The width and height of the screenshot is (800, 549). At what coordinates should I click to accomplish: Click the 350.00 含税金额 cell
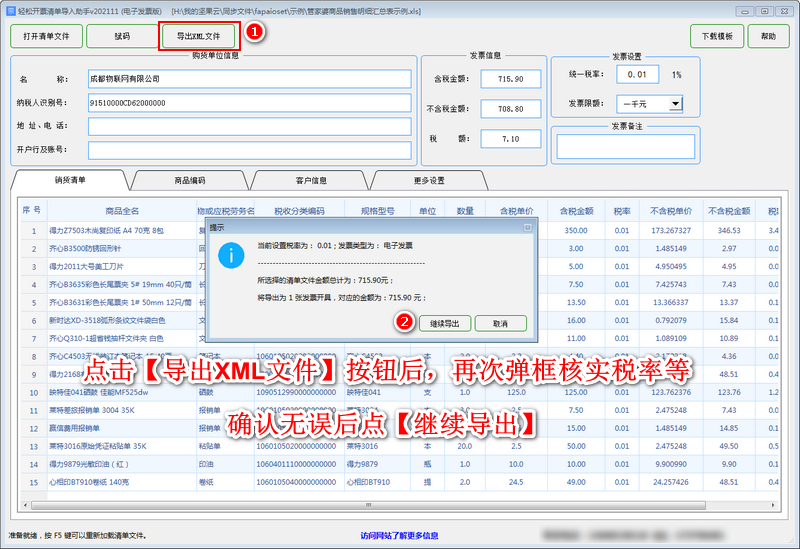click(x=576, y=231)
